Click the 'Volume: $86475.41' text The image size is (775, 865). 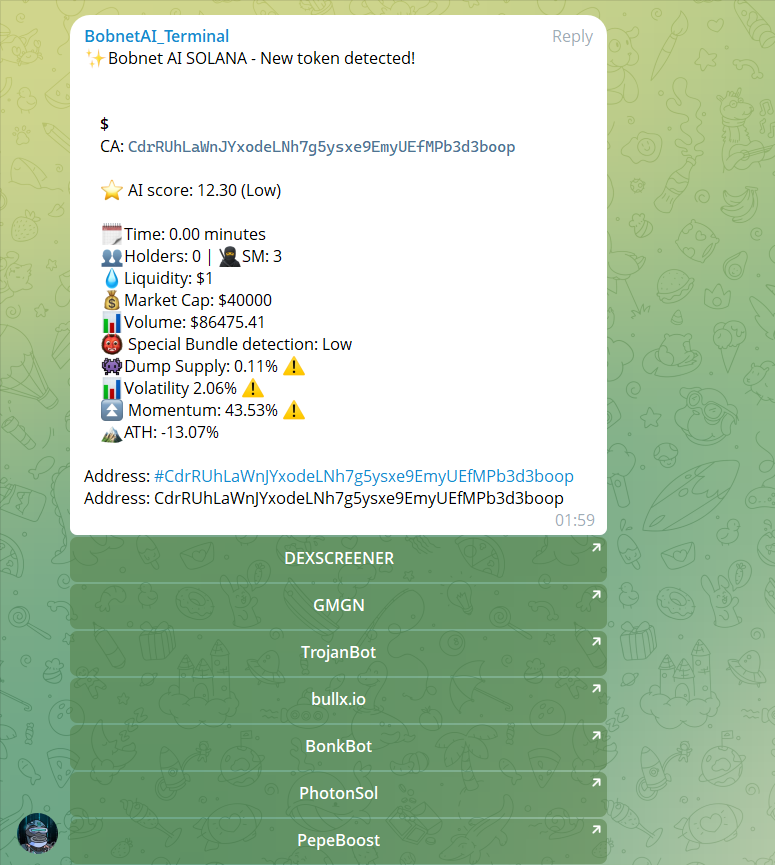point(194,322)
